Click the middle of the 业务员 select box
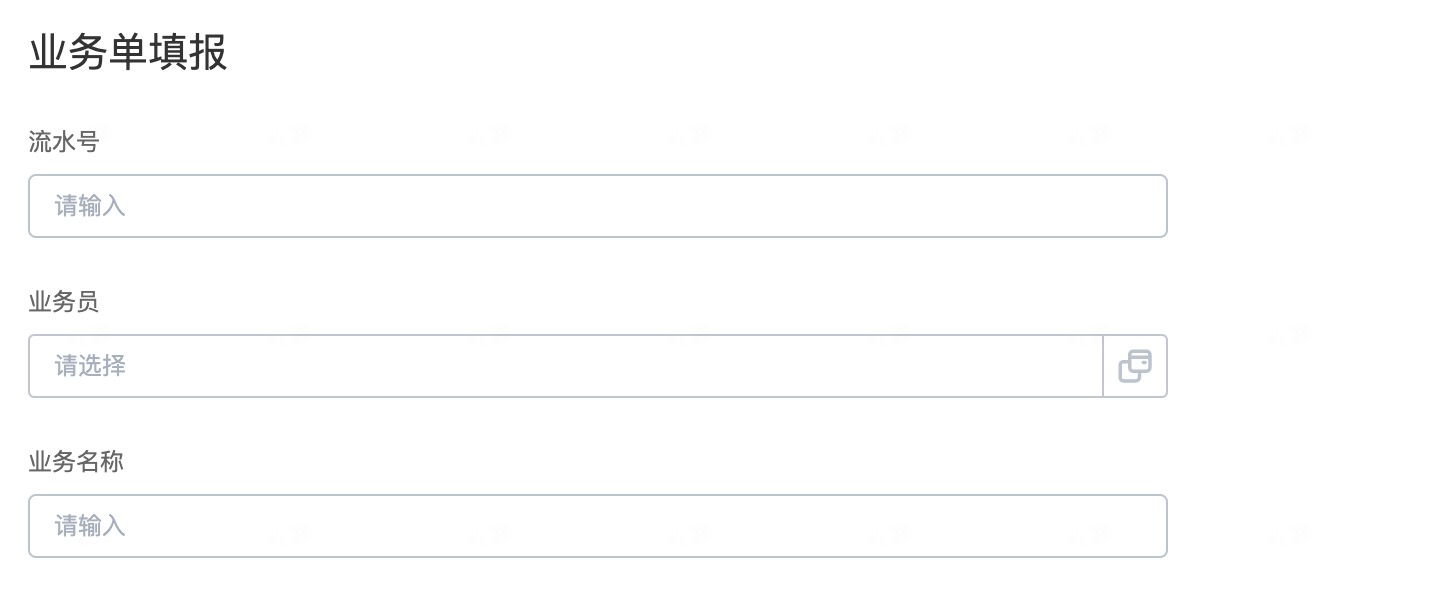 coord(565,366)
